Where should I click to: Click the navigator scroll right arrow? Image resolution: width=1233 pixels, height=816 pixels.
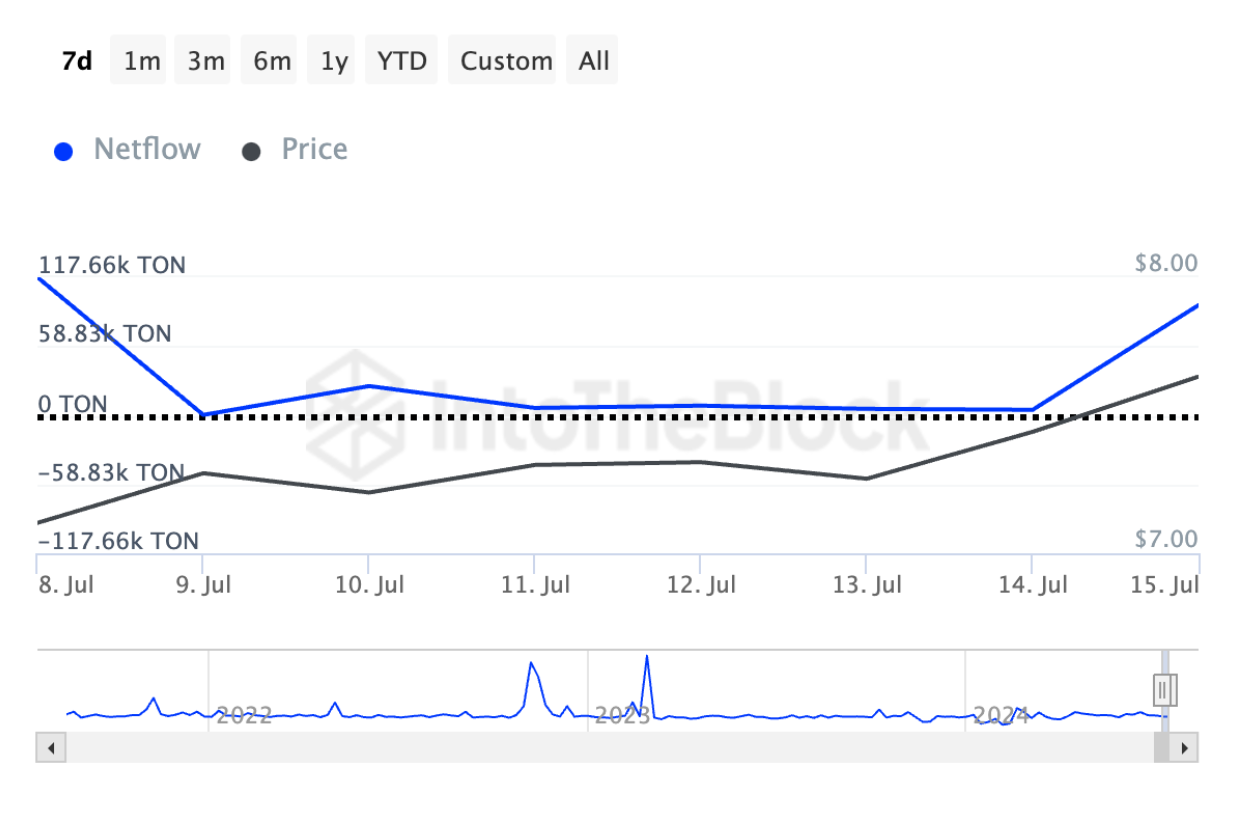coord(1184,747)
